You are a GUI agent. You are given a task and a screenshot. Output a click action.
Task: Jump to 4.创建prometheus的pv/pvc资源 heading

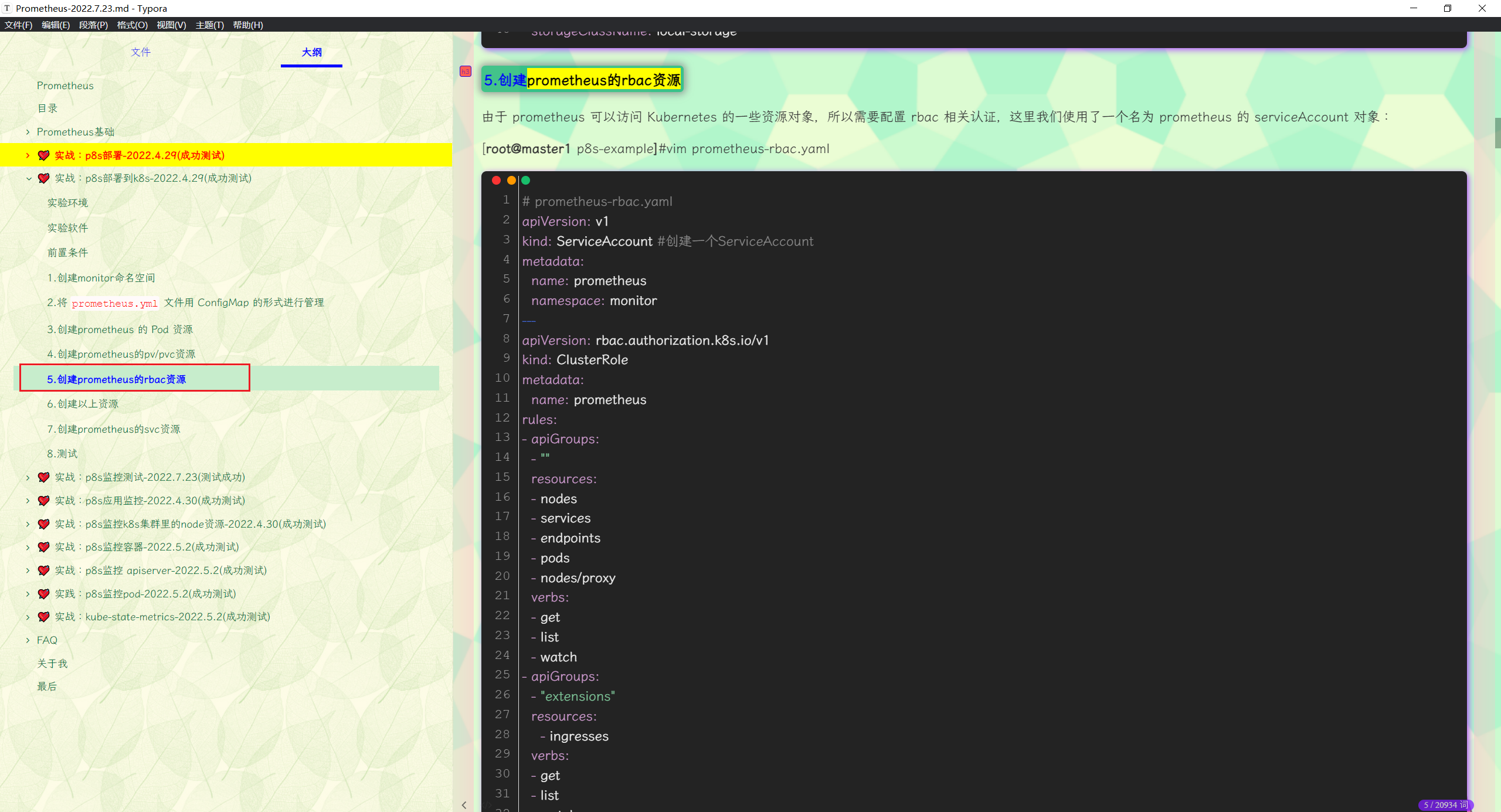coord(121,354)
